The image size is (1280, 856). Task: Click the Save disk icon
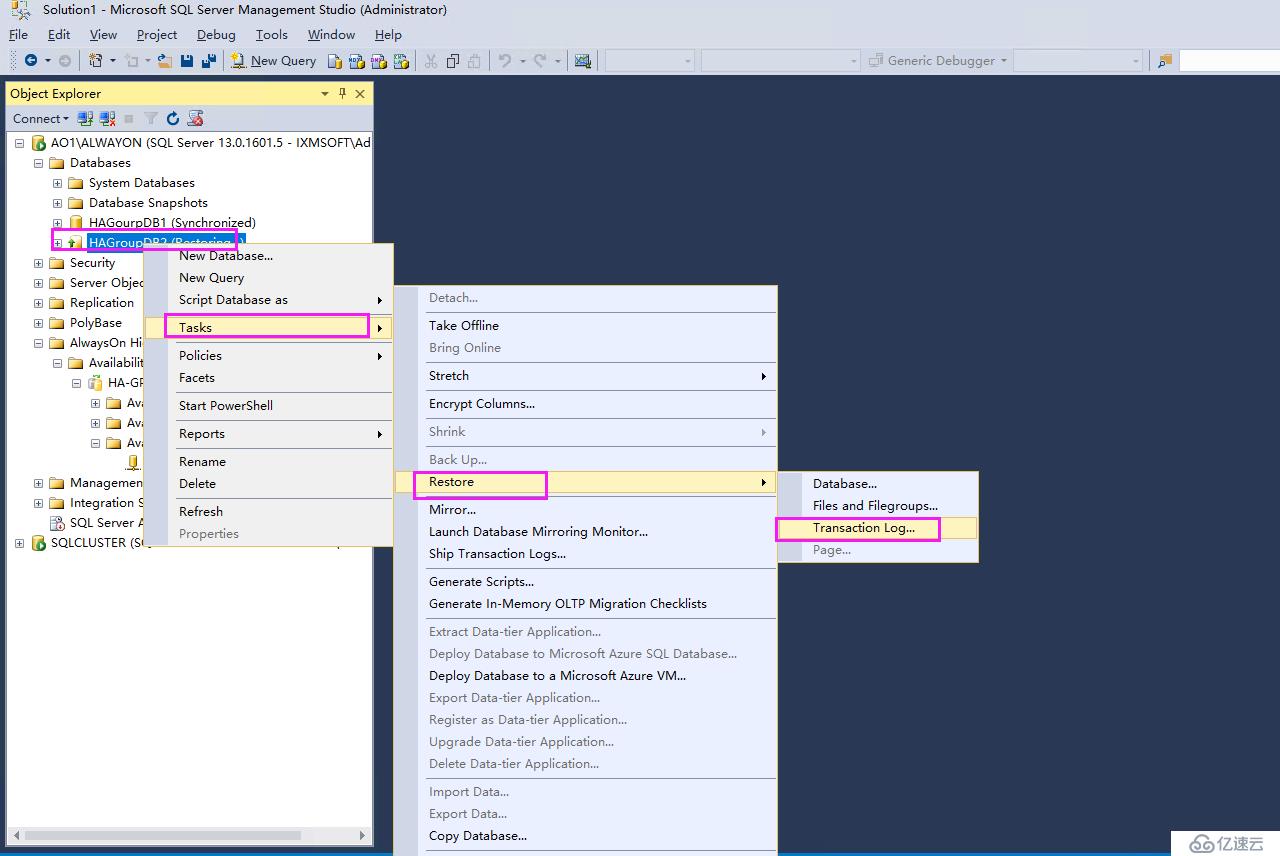187,61
